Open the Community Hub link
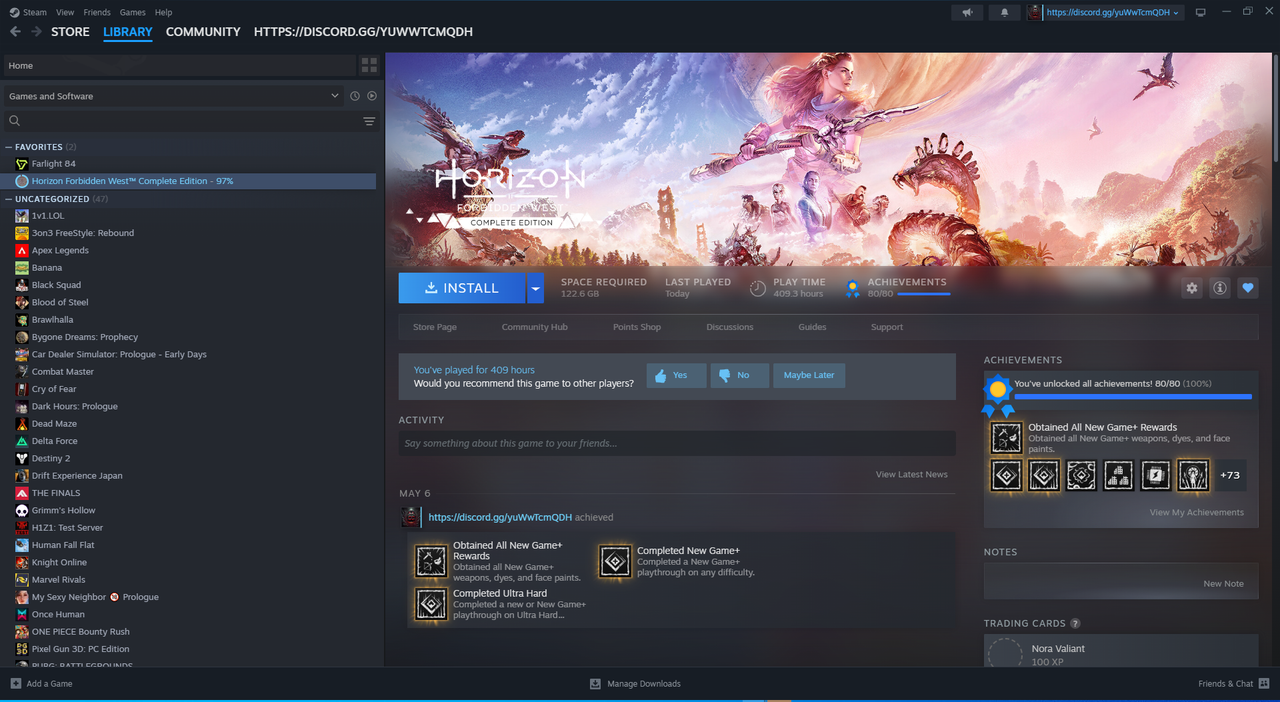The image size is (1280, 702). [x=534, y=327]
